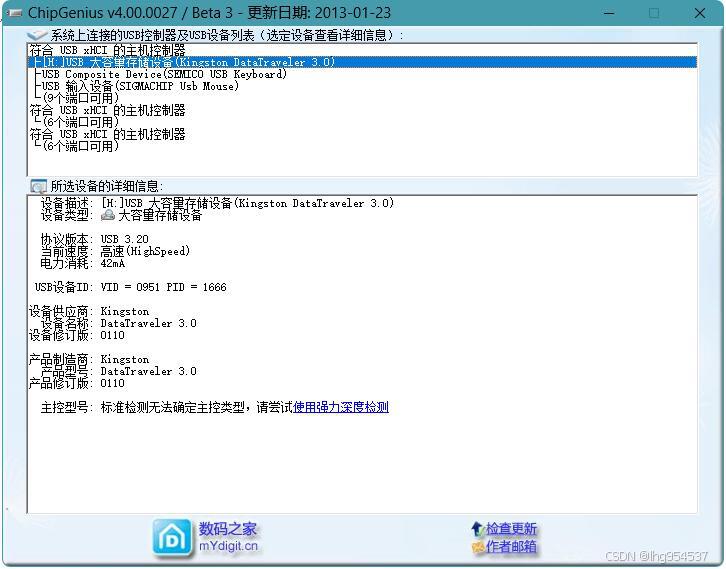Click the 设备描述 line in details pane

point(217,203)
